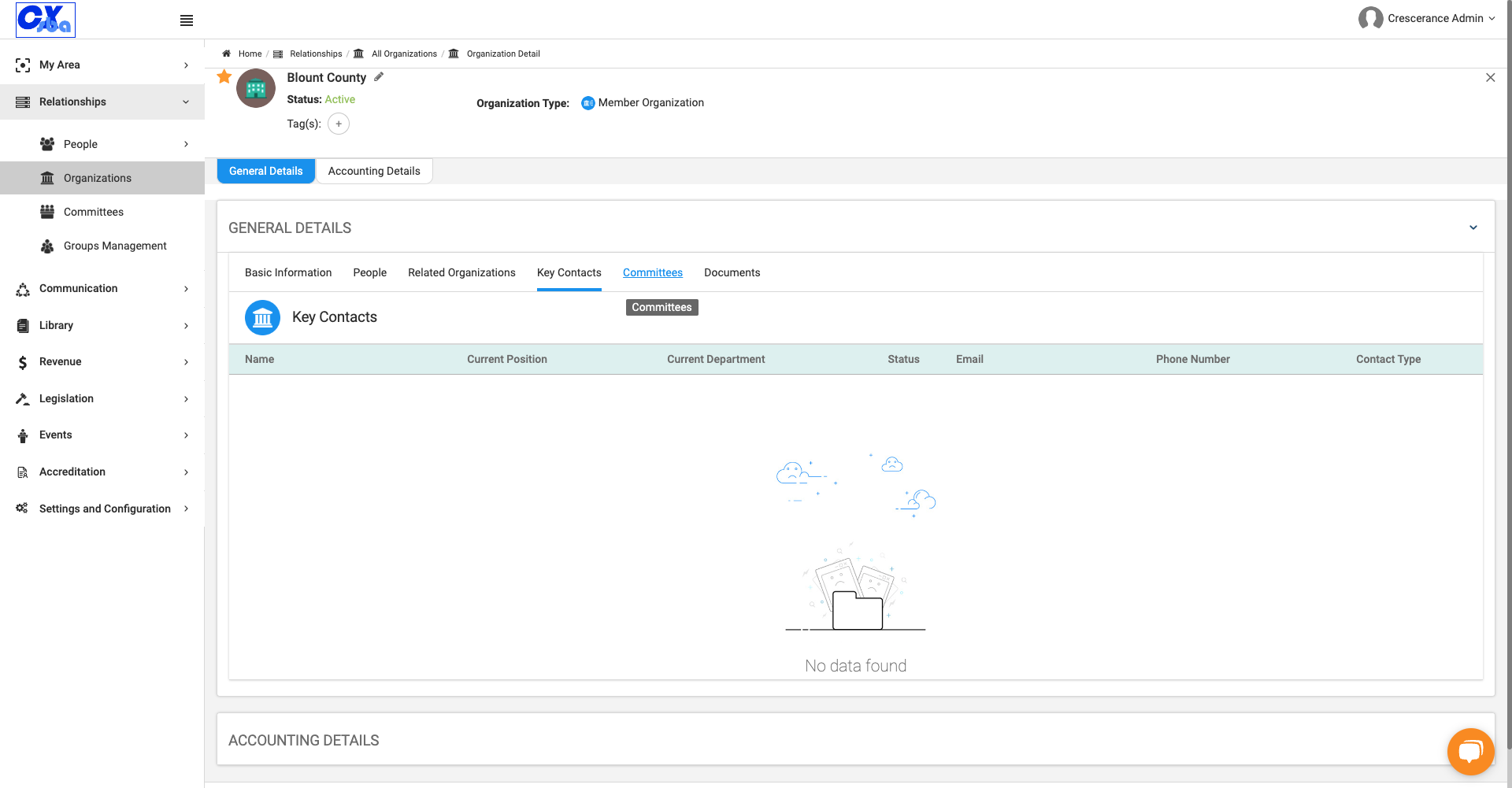Click the Committees icon in sidebar
Viewport: 1512px width, 788px height.
(x=47, y=212)
